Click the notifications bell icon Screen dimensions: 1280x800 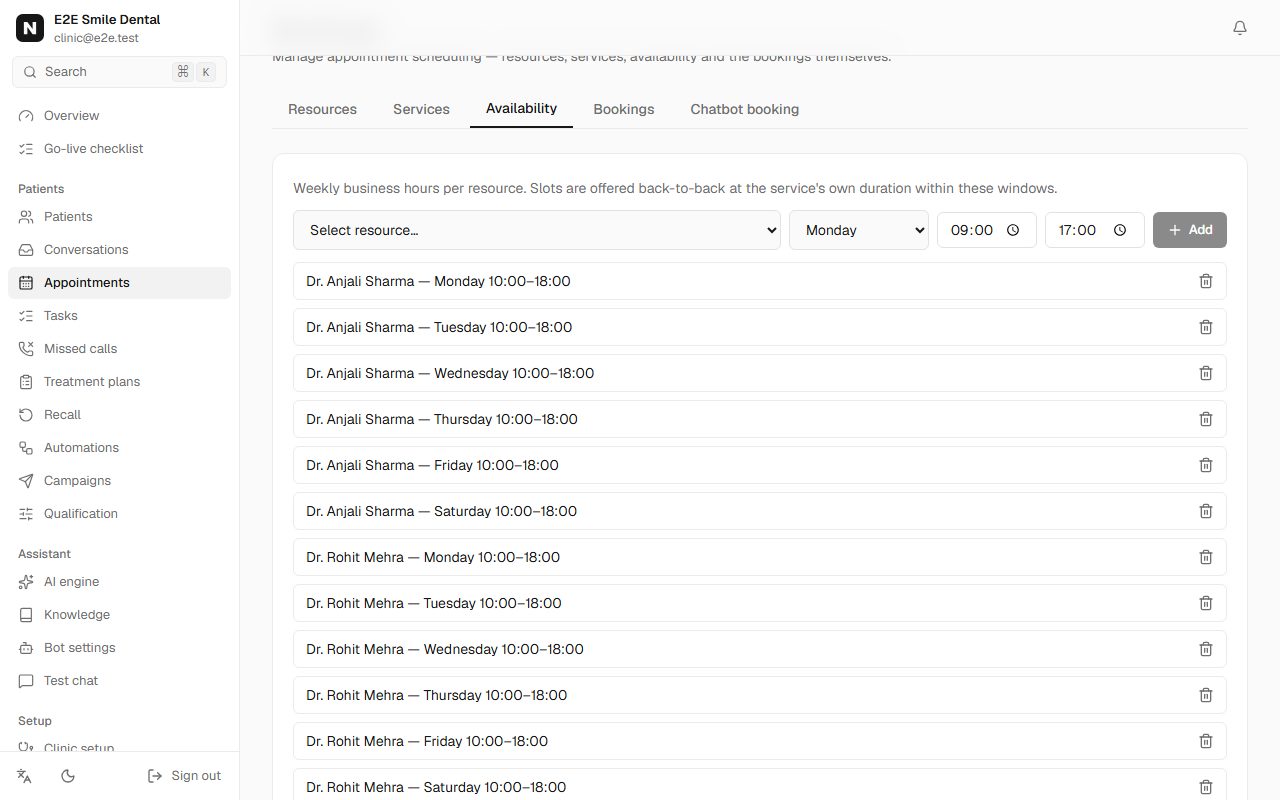point(1240,28)
